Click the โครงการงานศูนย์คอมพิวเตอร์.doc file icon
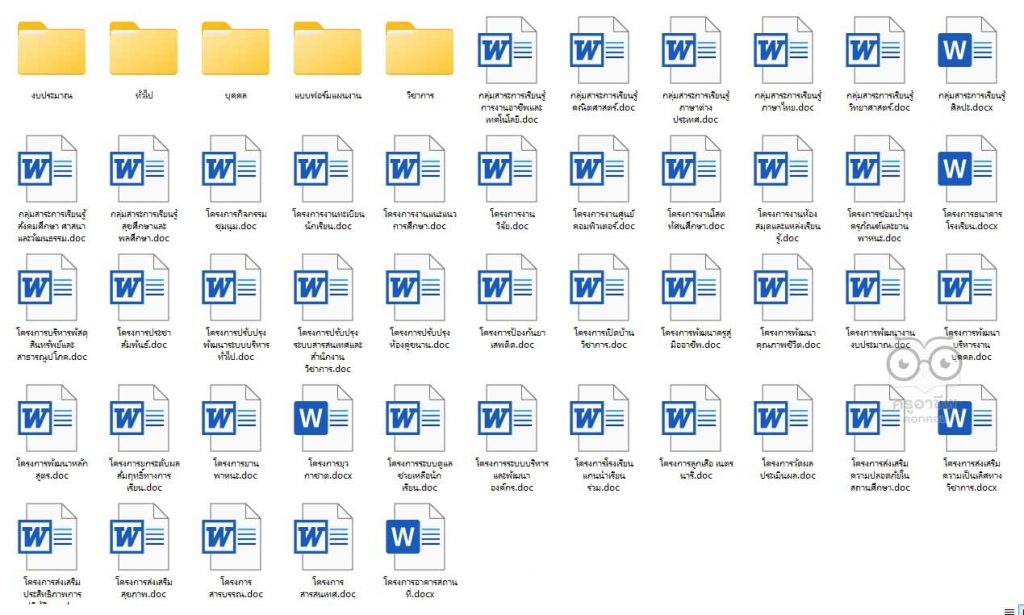 (600, 168)
